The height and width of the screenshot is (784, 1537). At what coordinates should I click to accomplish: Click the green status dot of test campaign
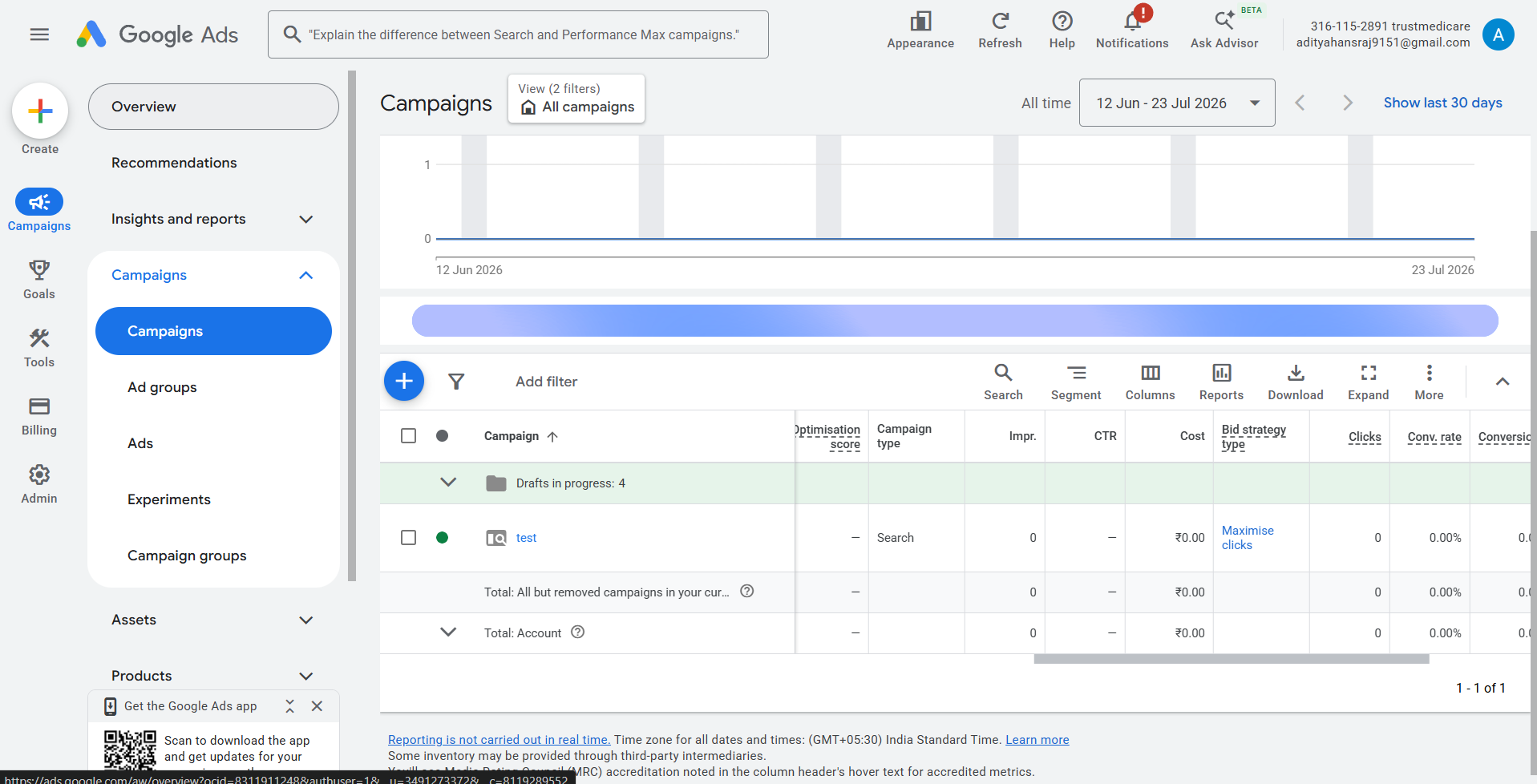pyautogui.click(x=442, y=537)
